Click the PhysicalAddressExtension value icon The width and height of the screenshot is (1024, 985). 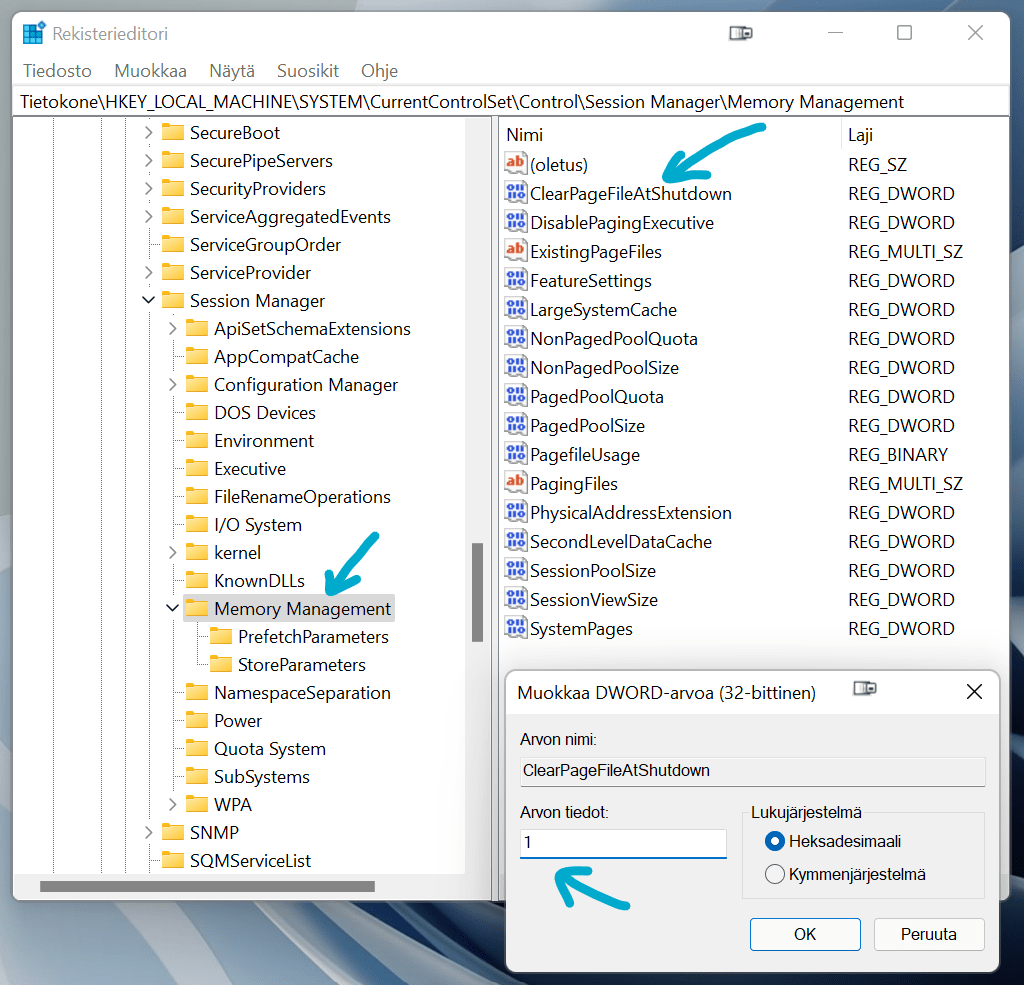515,512
